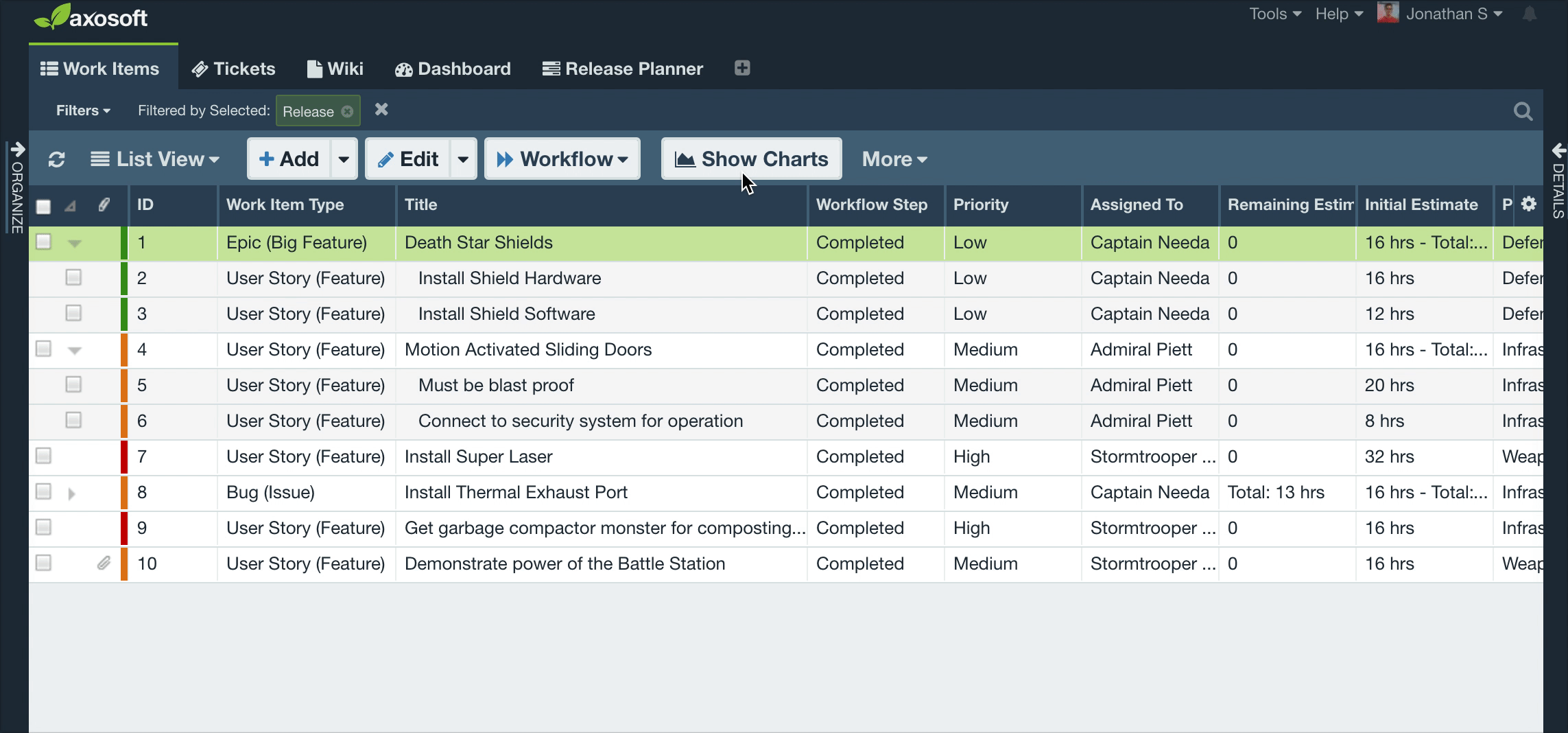This screenshot has height=733, width=1568.
Task: Sort by Work Item Type header
Action: click(307, 205)
